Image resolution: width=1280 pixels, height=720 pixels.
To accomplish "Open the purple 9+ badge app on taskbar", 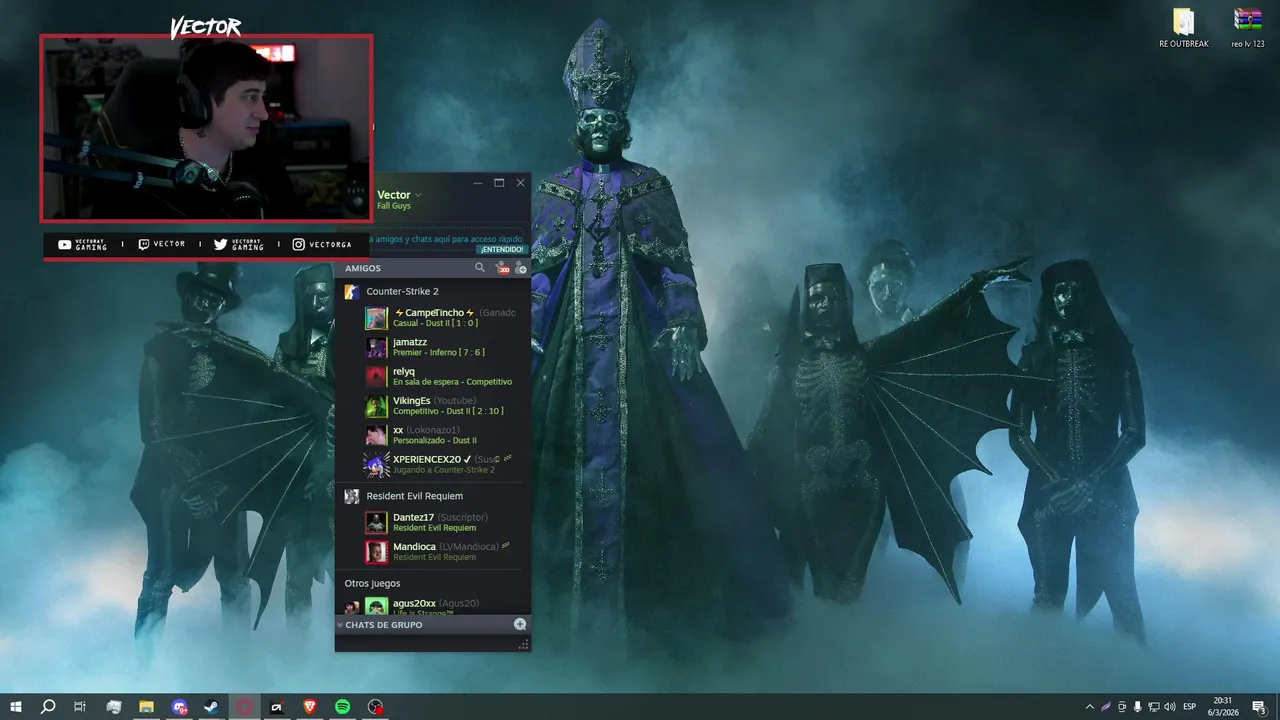I will point(179,707).
